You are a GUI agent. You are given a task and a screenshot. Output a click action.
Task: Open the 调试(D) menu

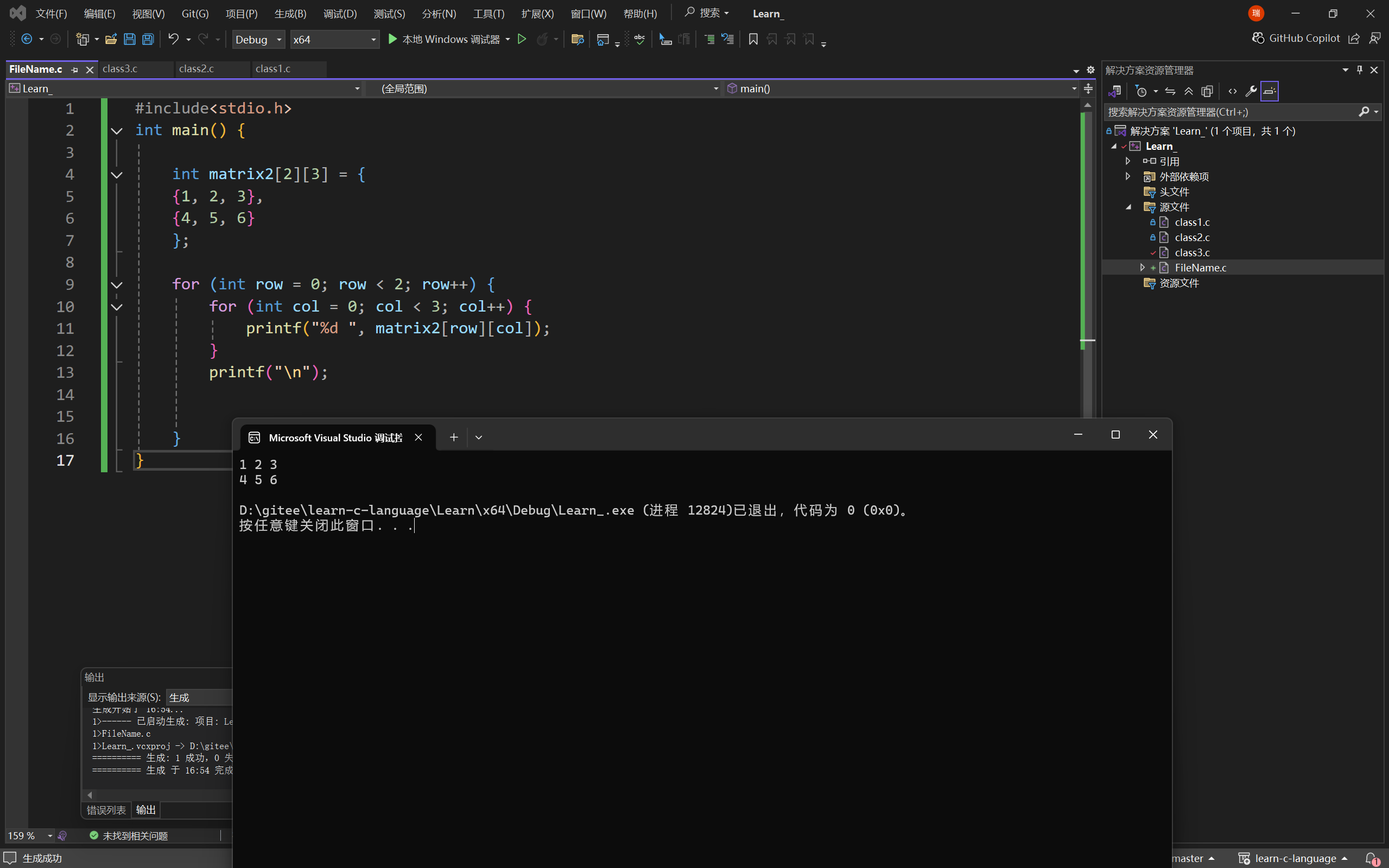pyautogui.click(x=340, y=13)
